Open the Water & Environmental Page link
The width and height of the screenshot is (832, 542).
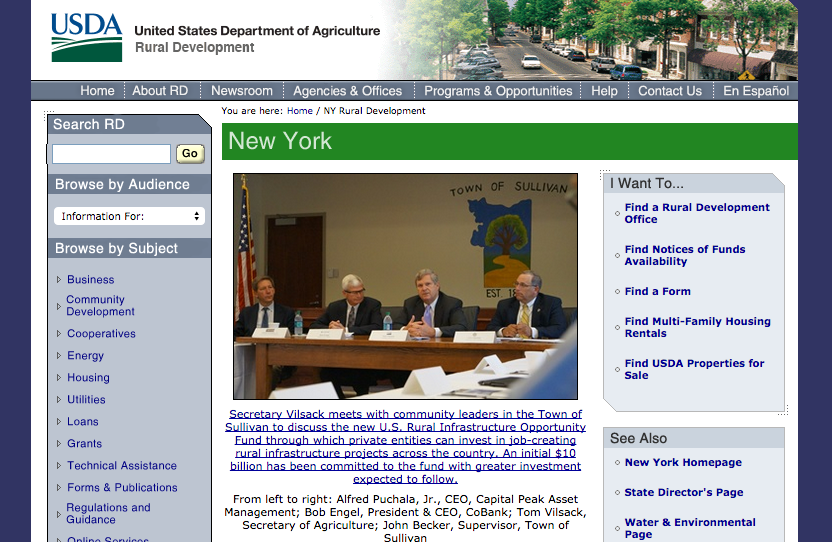[x=690, y=528]
